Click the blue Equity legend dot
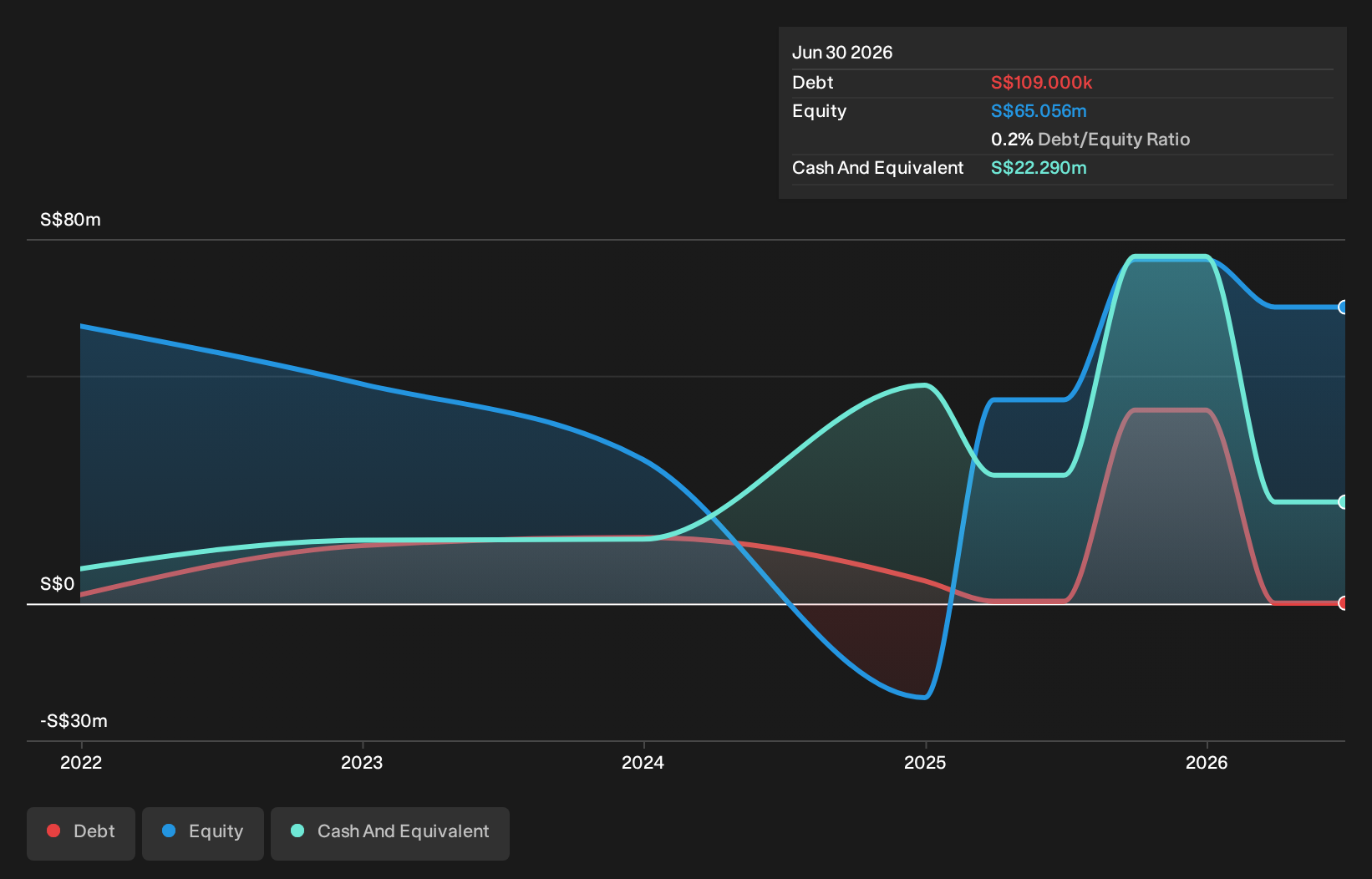Screen dimensions: 1372x879 point(169,831)
